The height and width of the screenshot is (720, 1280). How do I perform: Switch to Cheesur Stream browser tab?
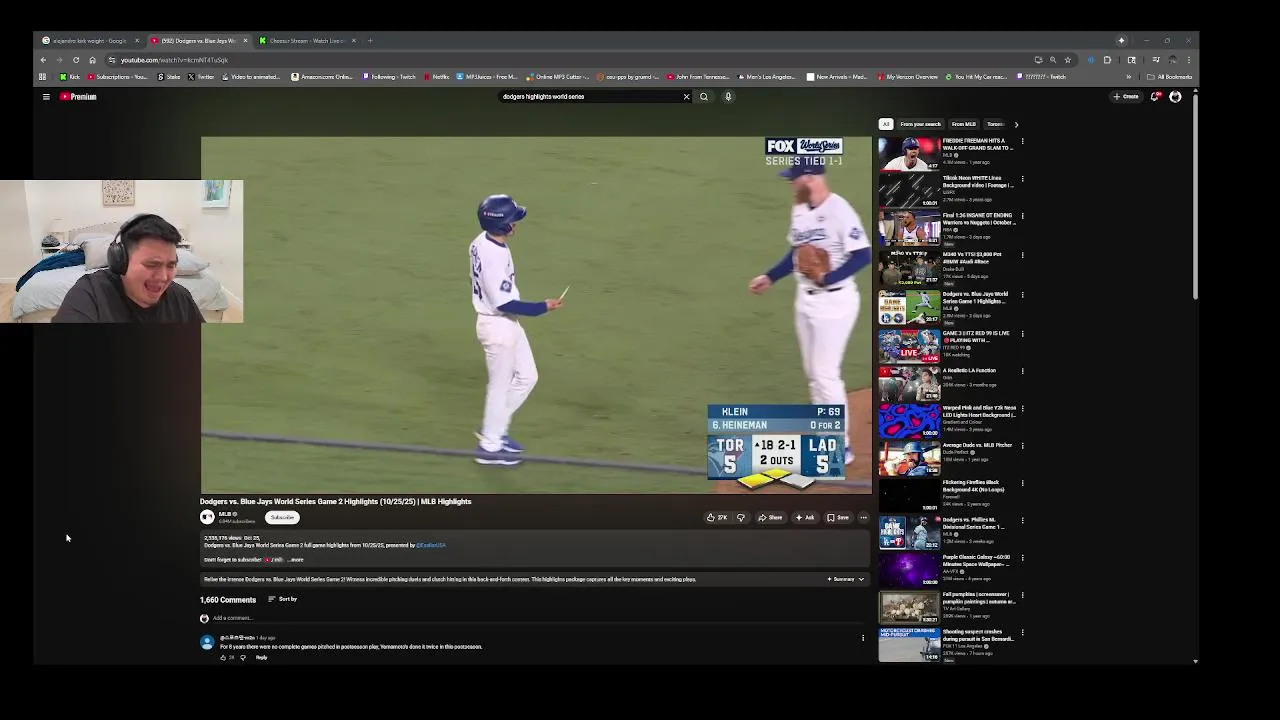click(x=306, y=41)
